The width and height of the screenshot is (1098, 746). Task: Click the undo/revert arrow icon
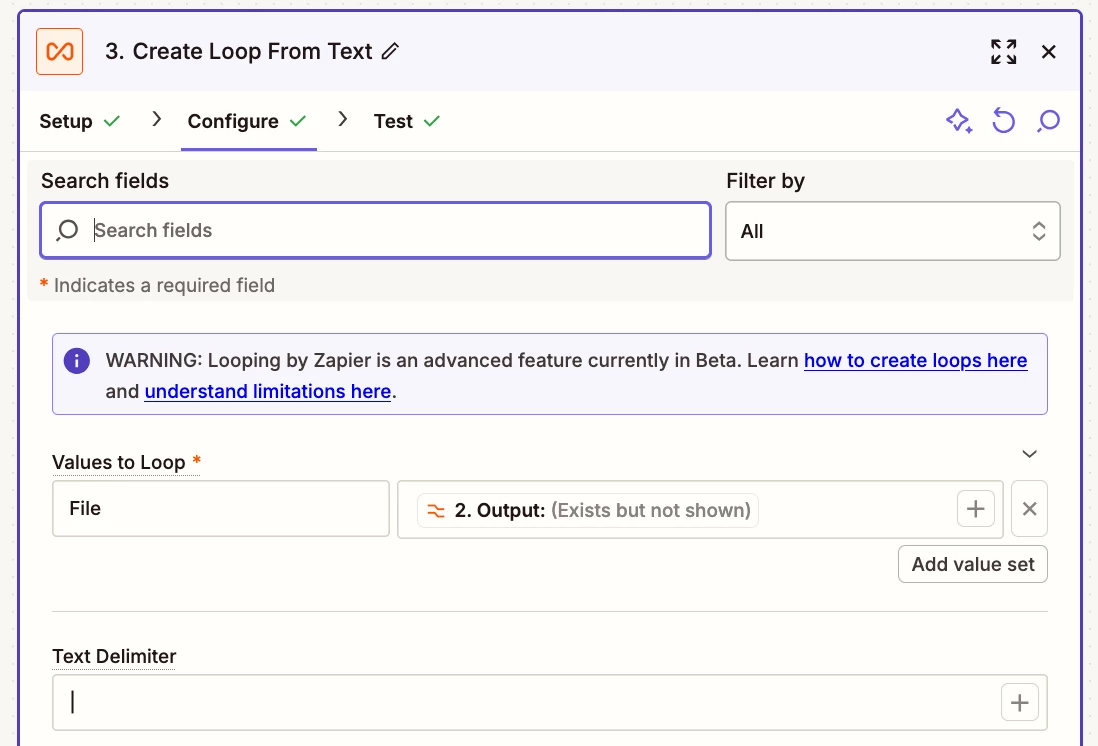(x=1003, y=121)
